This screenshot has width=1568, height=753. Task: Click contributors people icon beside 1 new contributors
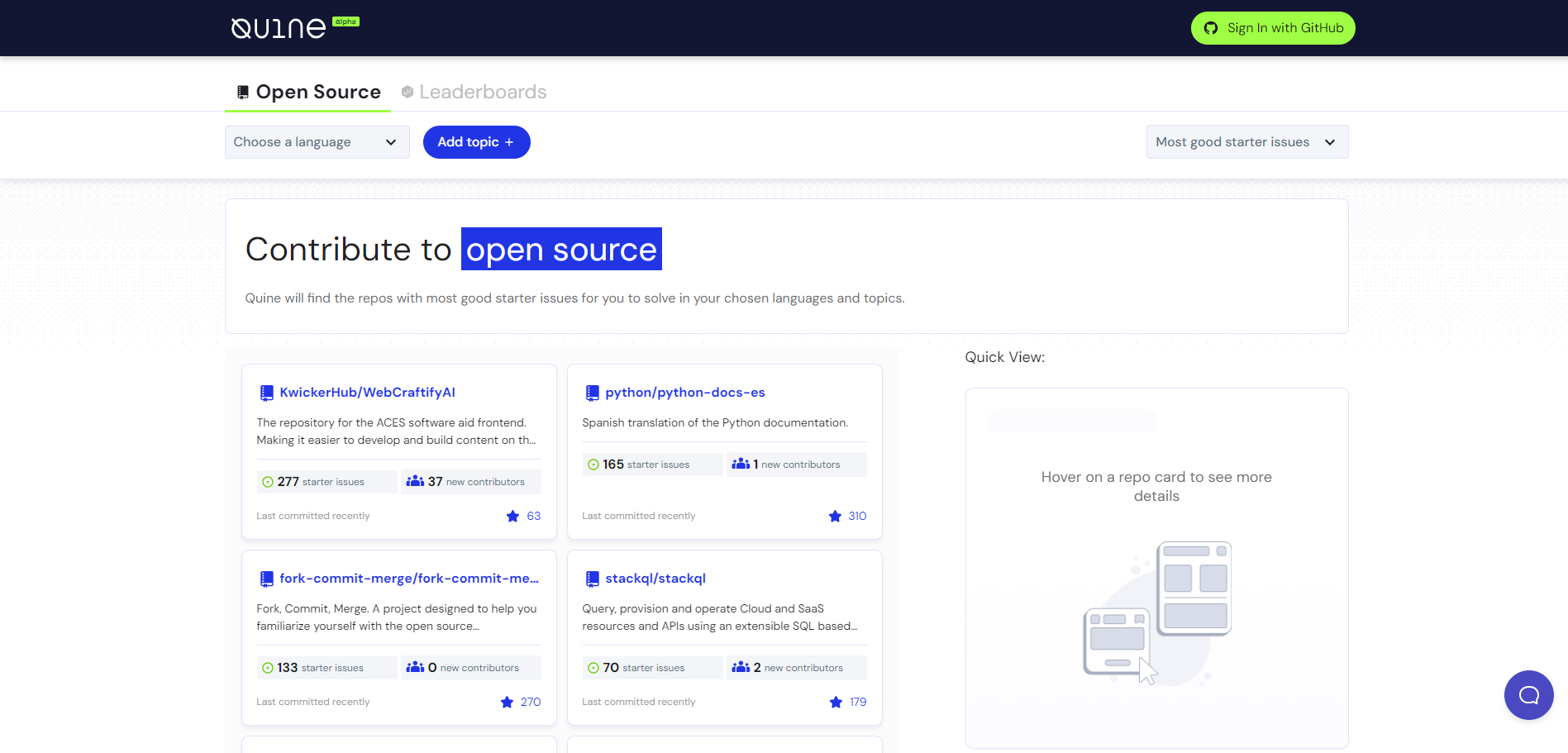(741, 464)
